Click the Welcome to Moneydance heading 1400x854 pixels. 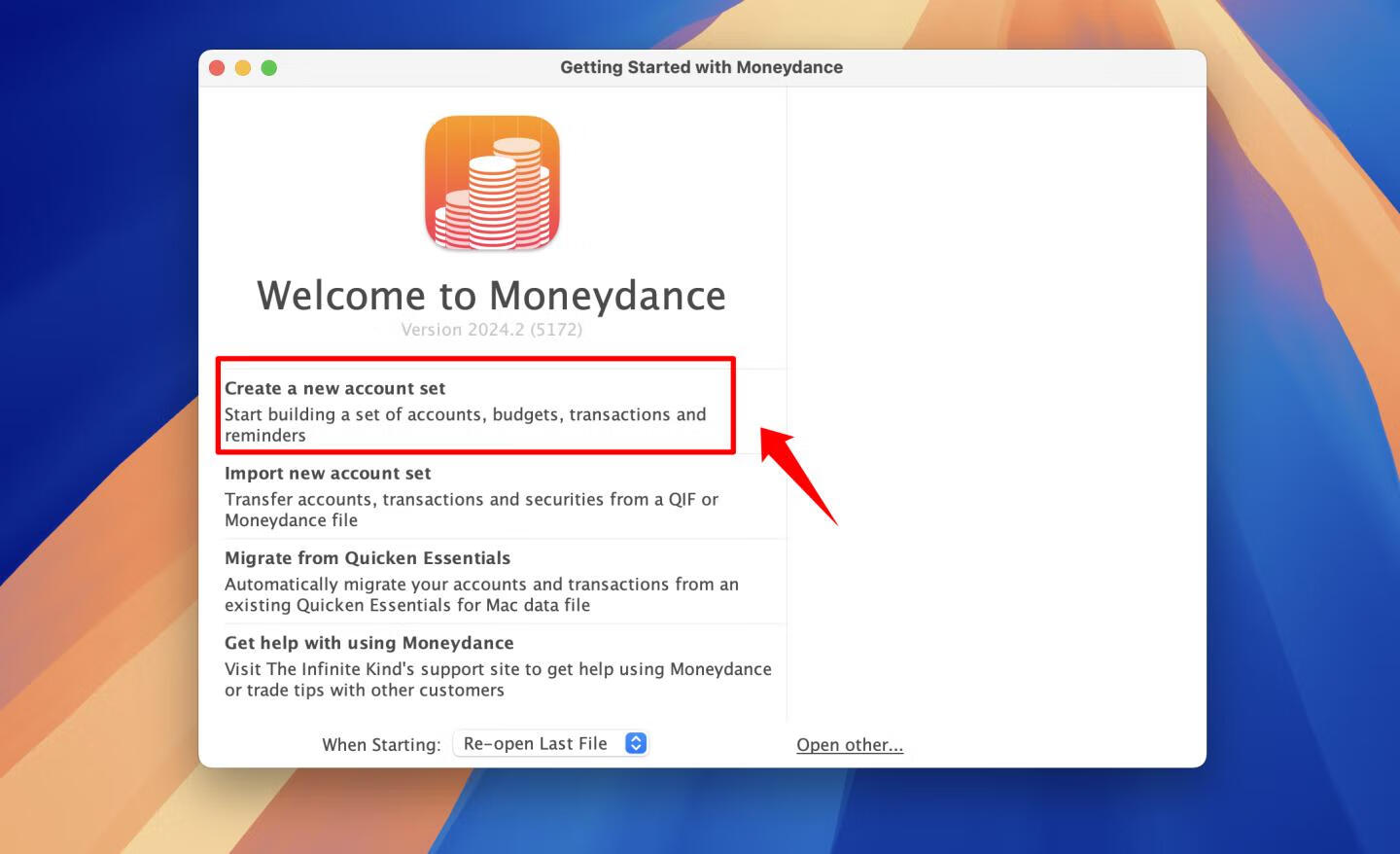492,296
